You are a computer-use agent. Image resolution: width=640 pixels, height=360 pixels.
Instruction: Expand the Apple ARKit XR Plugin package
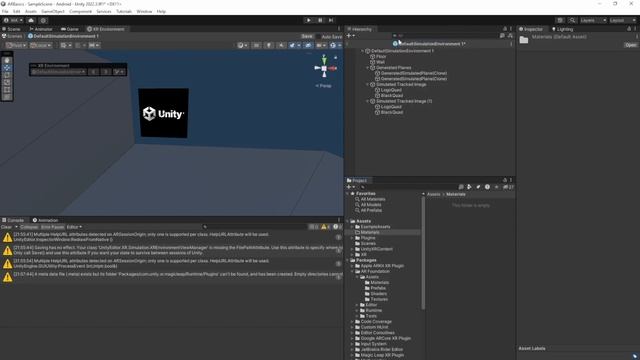[x=352, y=266]
